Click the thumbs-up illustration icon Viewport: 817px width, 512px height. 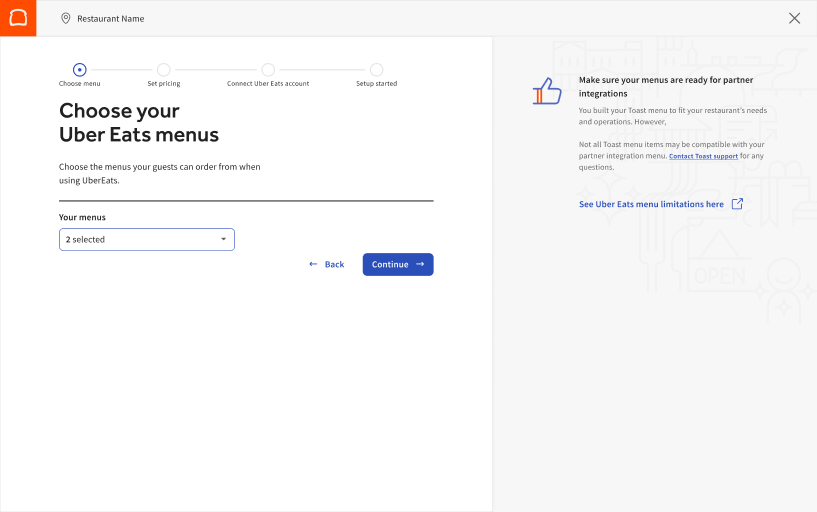click(x=547, y=92)
